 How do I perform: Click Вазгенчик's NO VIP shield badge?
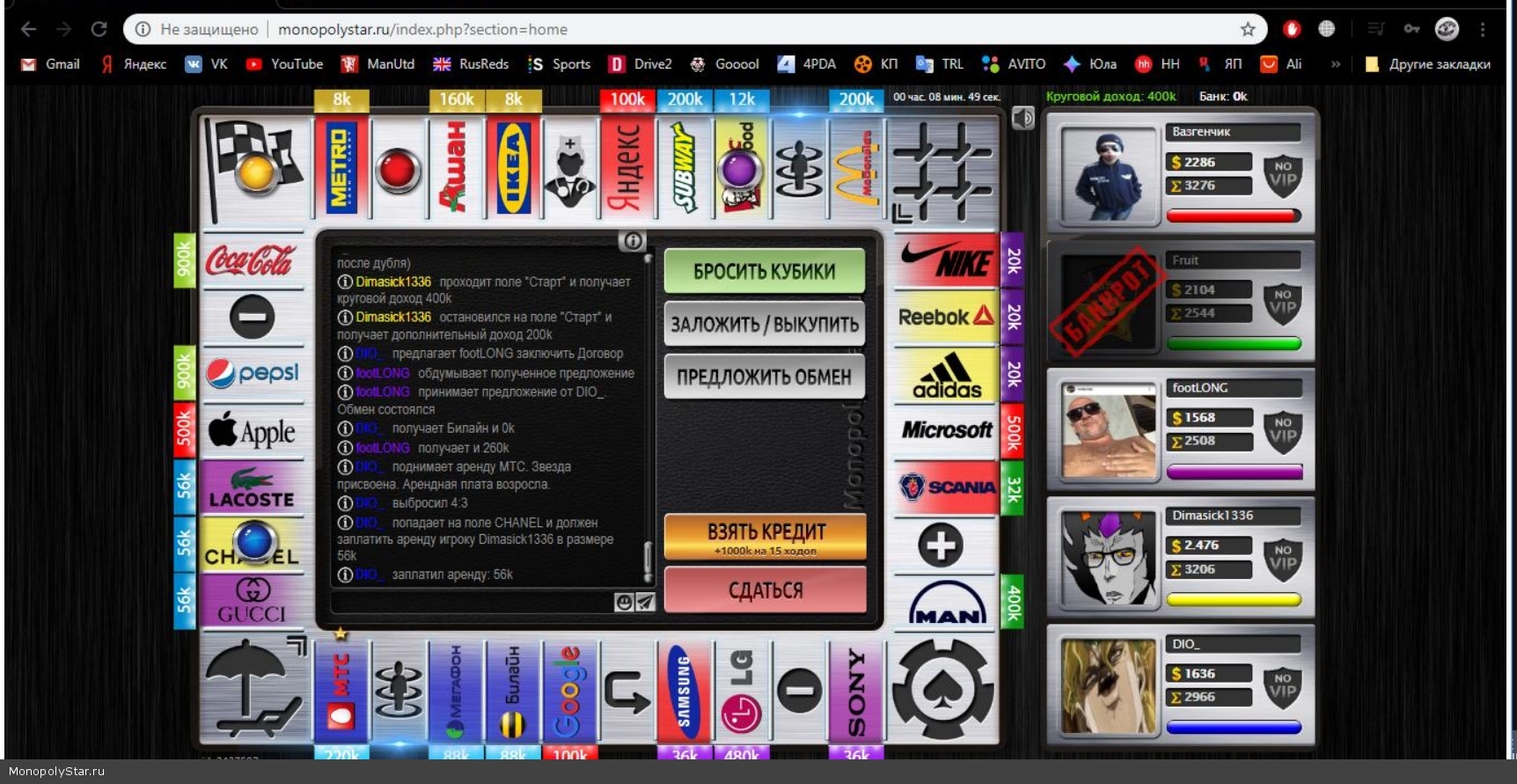point(1283,174)
